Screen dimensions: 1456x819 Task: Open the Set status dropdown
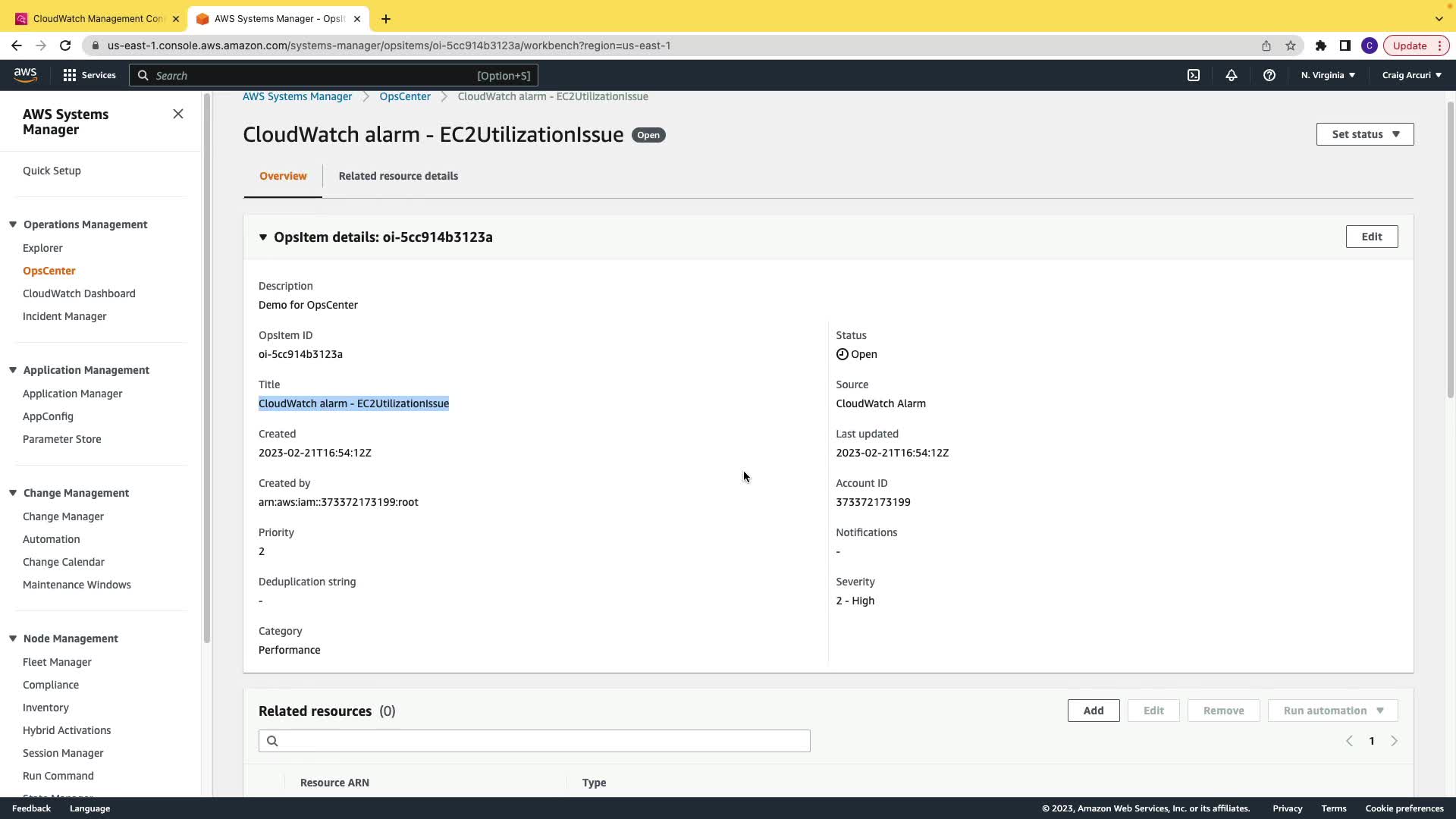click(1364, 134)
